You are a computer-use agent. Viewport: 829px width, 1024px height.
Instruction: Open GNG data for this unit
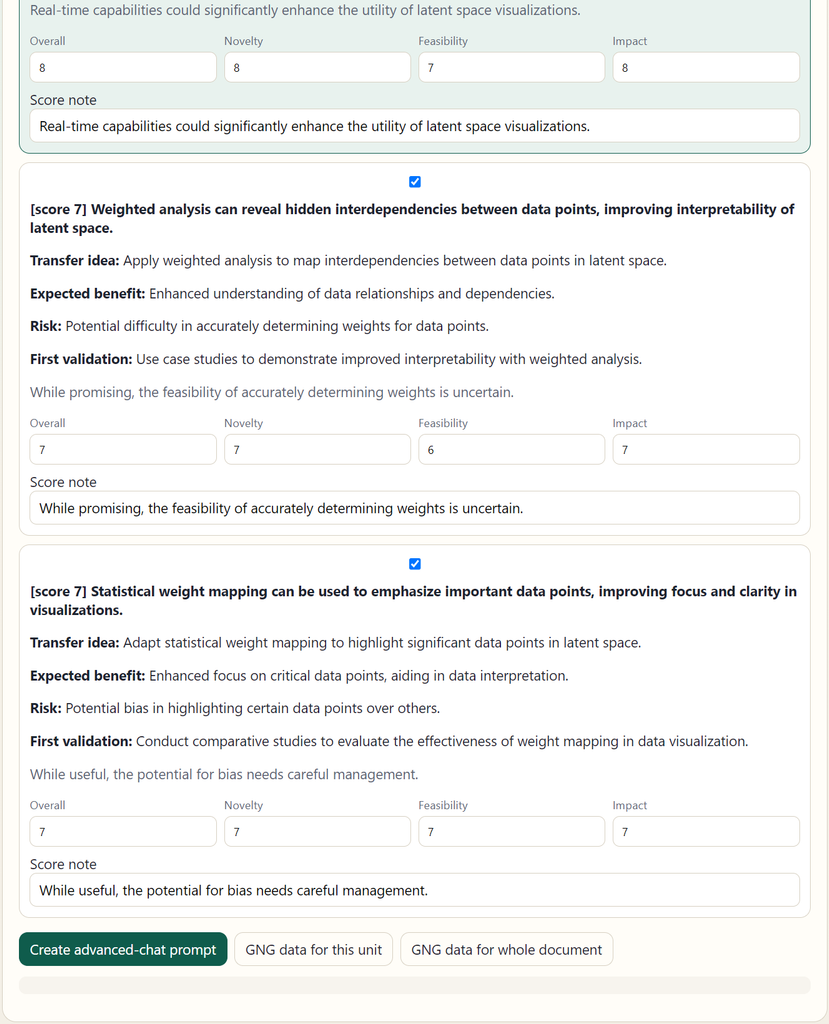314,950
